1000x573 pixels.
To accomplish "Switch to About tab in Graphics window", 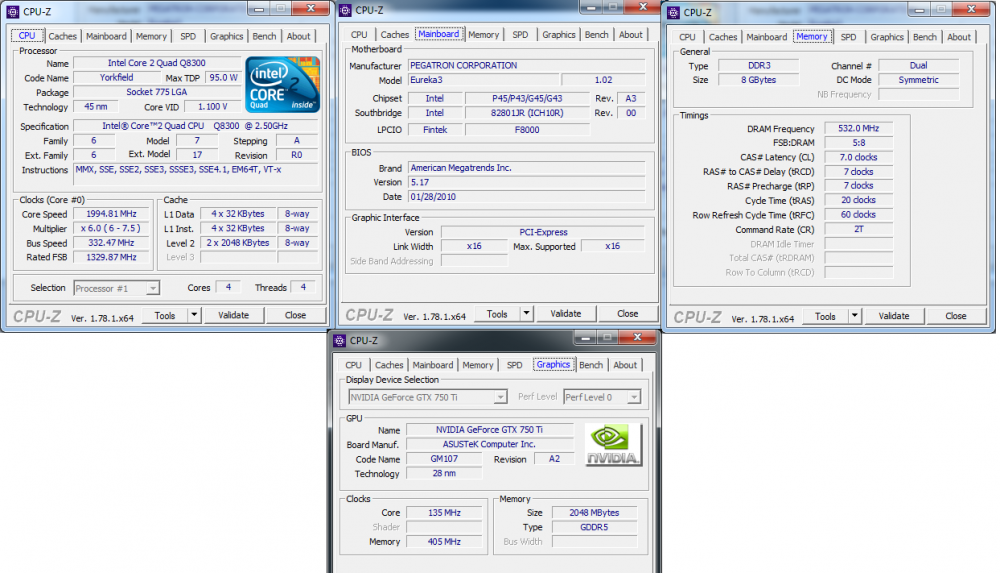I will click(x=625, y=365).
